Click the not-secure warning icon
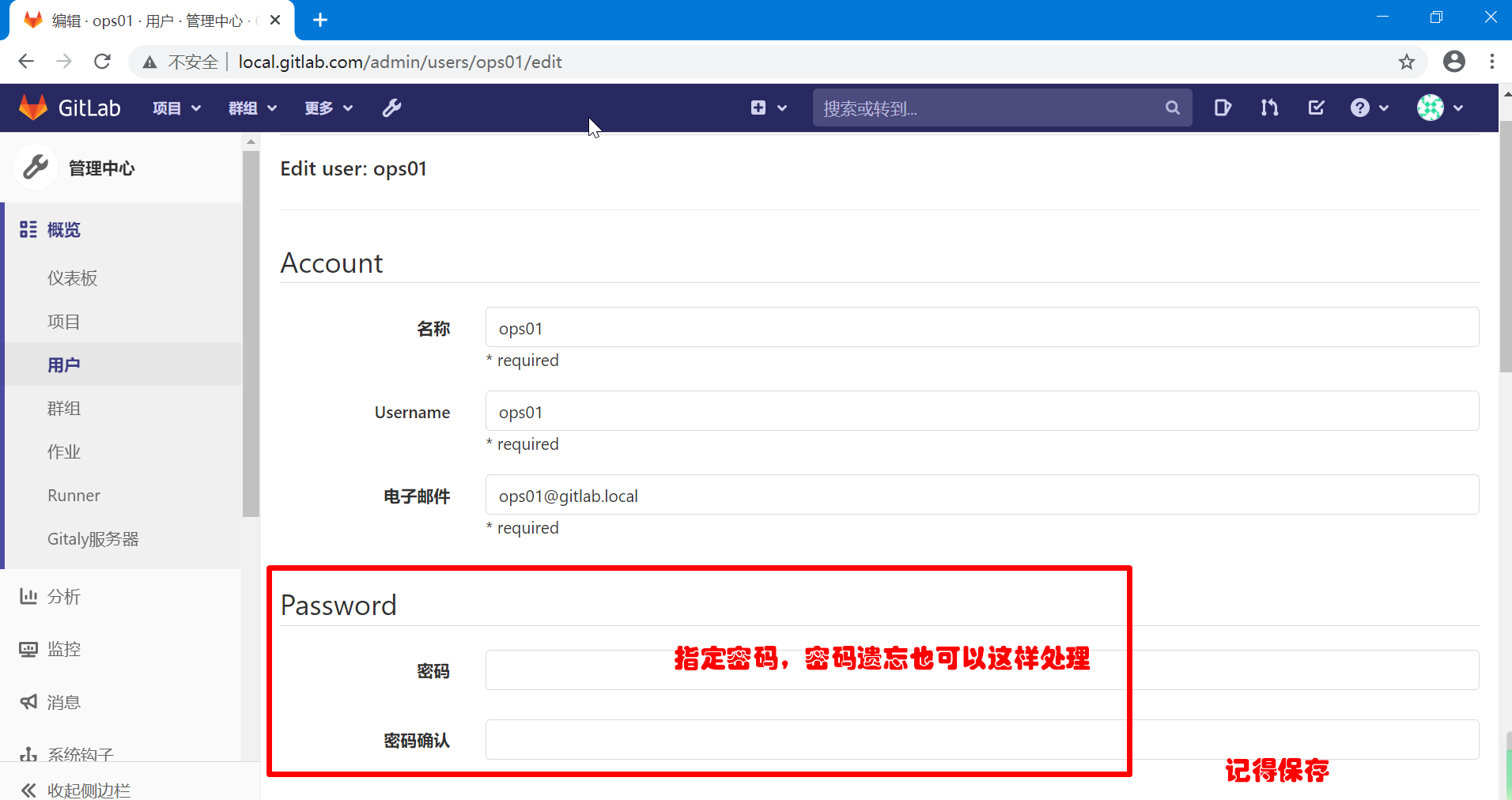1512x800 pixels. (149, 62)
